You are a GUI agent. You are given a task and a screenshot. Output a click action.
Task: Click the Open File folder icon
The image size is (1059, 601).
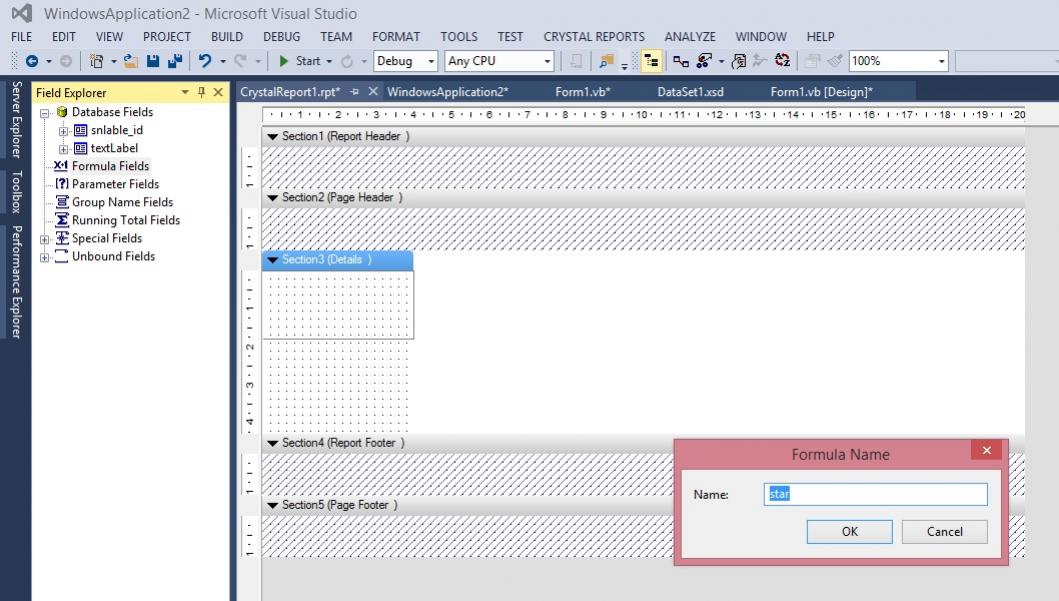130,61
